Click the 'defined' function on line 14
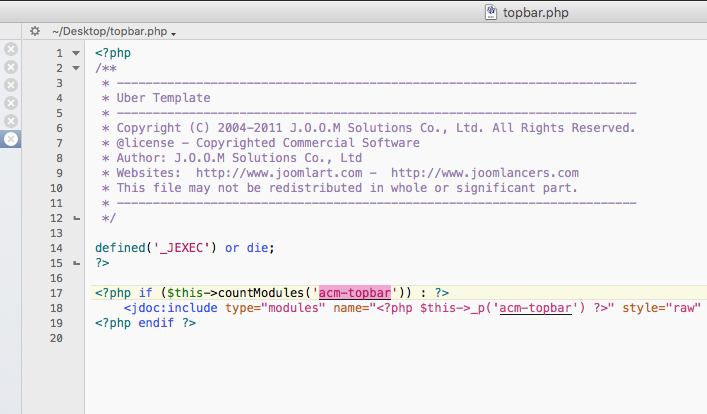This screenshot has width=707, height=414. (120, 248)
